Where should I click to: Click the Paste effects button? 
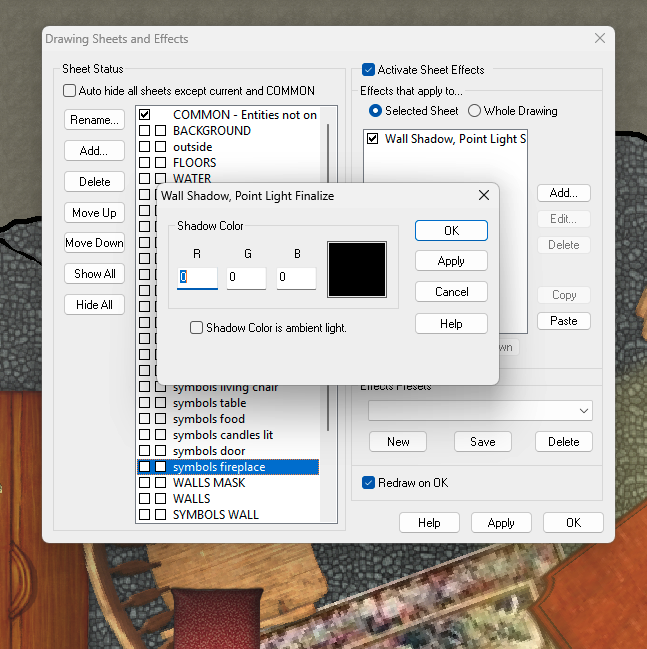563,321
